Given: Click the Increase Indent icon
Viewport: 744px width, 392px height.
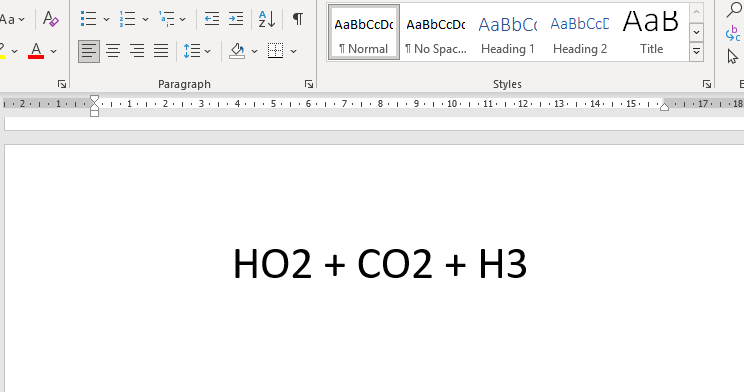Looking at the screenshot, I should (236, 19).
